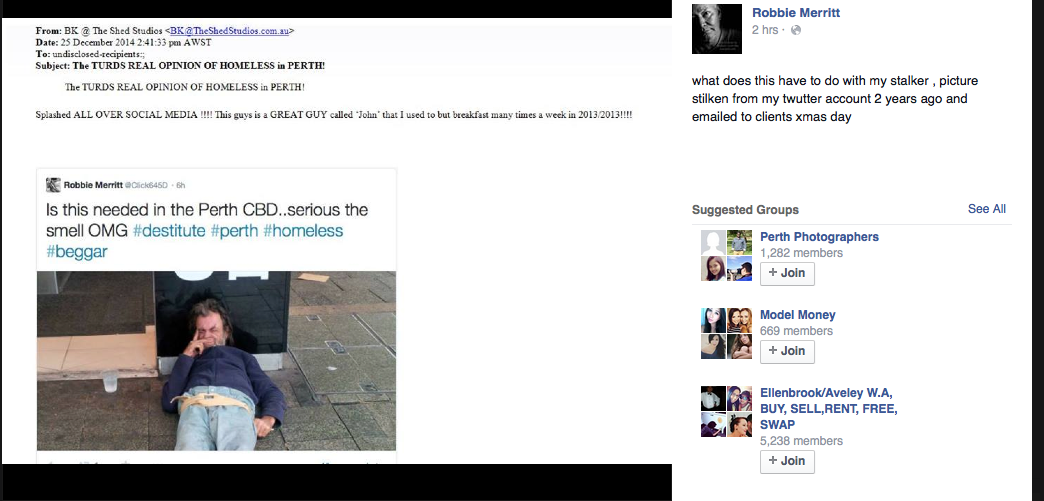Image resolution: width=1044 pixels, height=501 pixels.
Task: Join the Model Money group
Action: [787, 351]
